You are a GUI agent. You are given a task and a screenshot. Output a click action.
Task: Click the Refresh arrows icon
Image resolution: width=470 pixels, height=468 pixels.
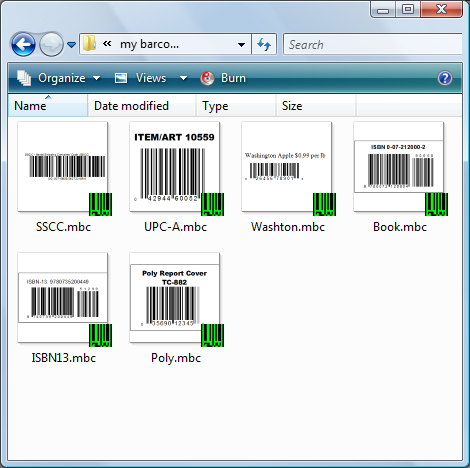[264, 44]
